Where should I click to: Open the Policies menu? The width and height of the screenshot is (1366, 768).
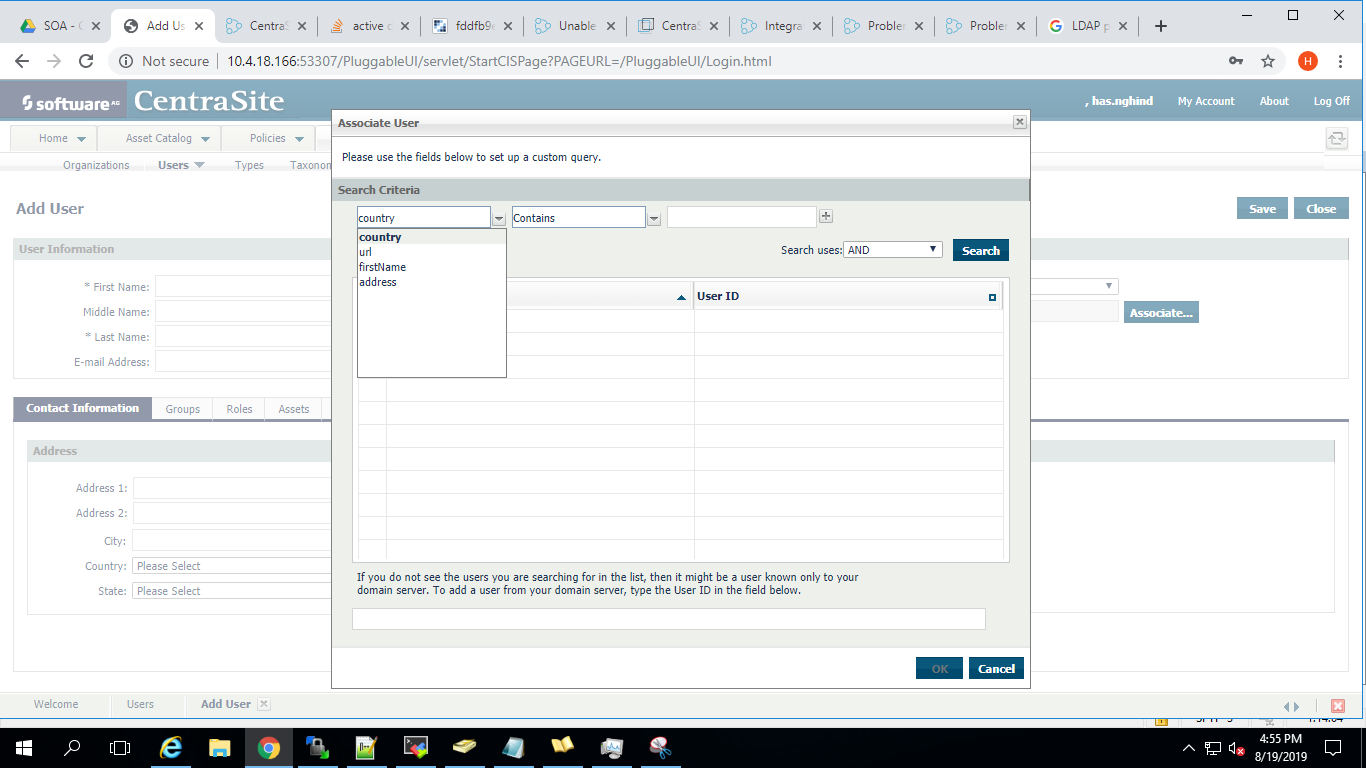point(277,138)
